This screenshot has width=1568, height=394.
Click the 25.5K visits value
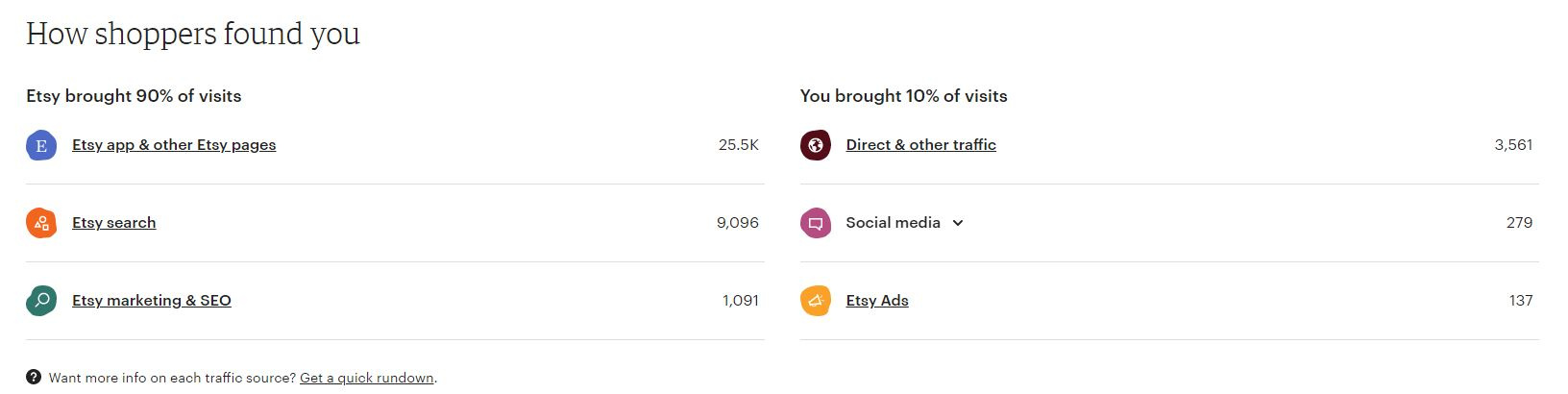739,145
